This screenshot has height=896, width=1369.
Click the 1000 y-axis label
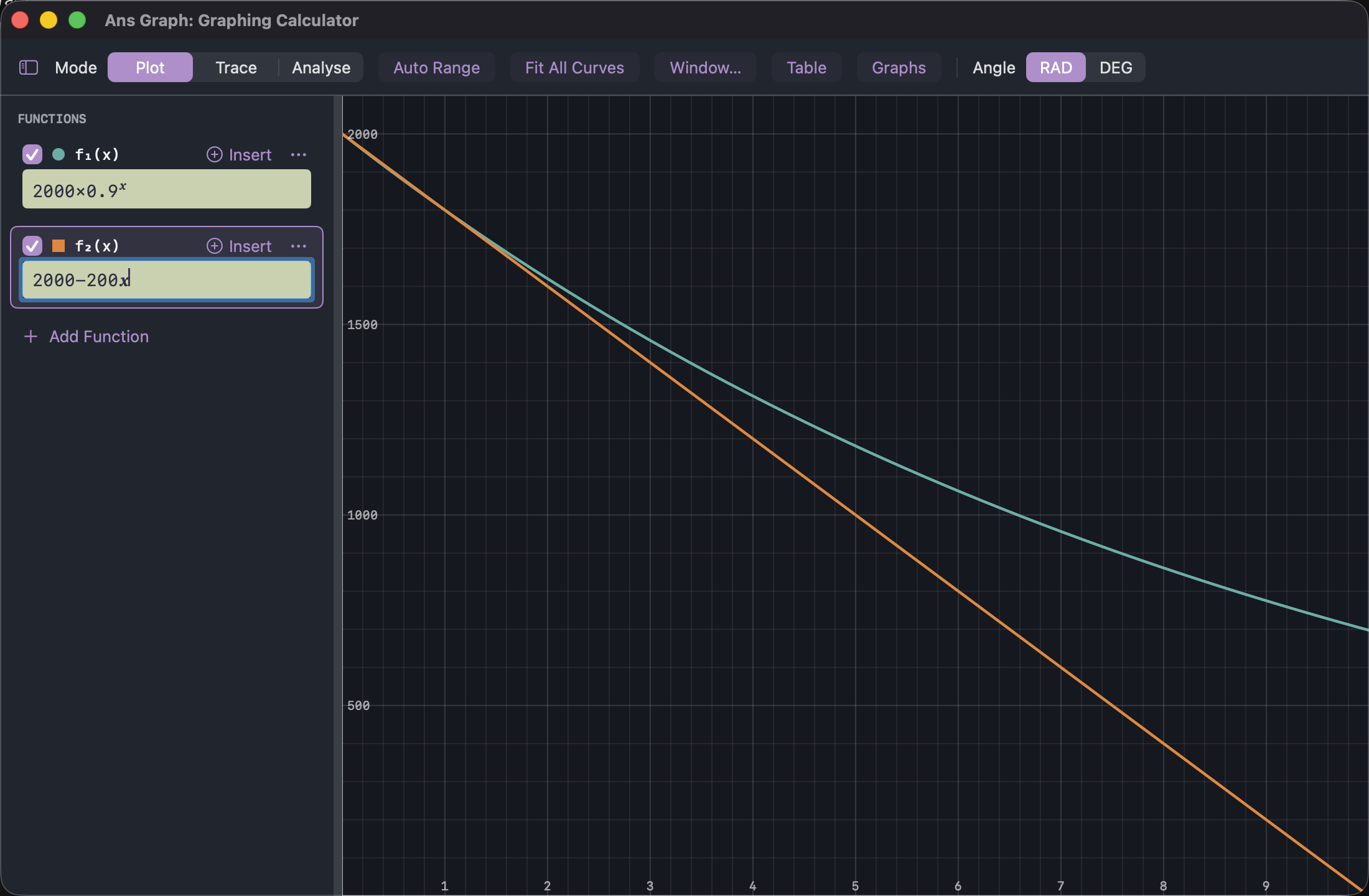362,515
